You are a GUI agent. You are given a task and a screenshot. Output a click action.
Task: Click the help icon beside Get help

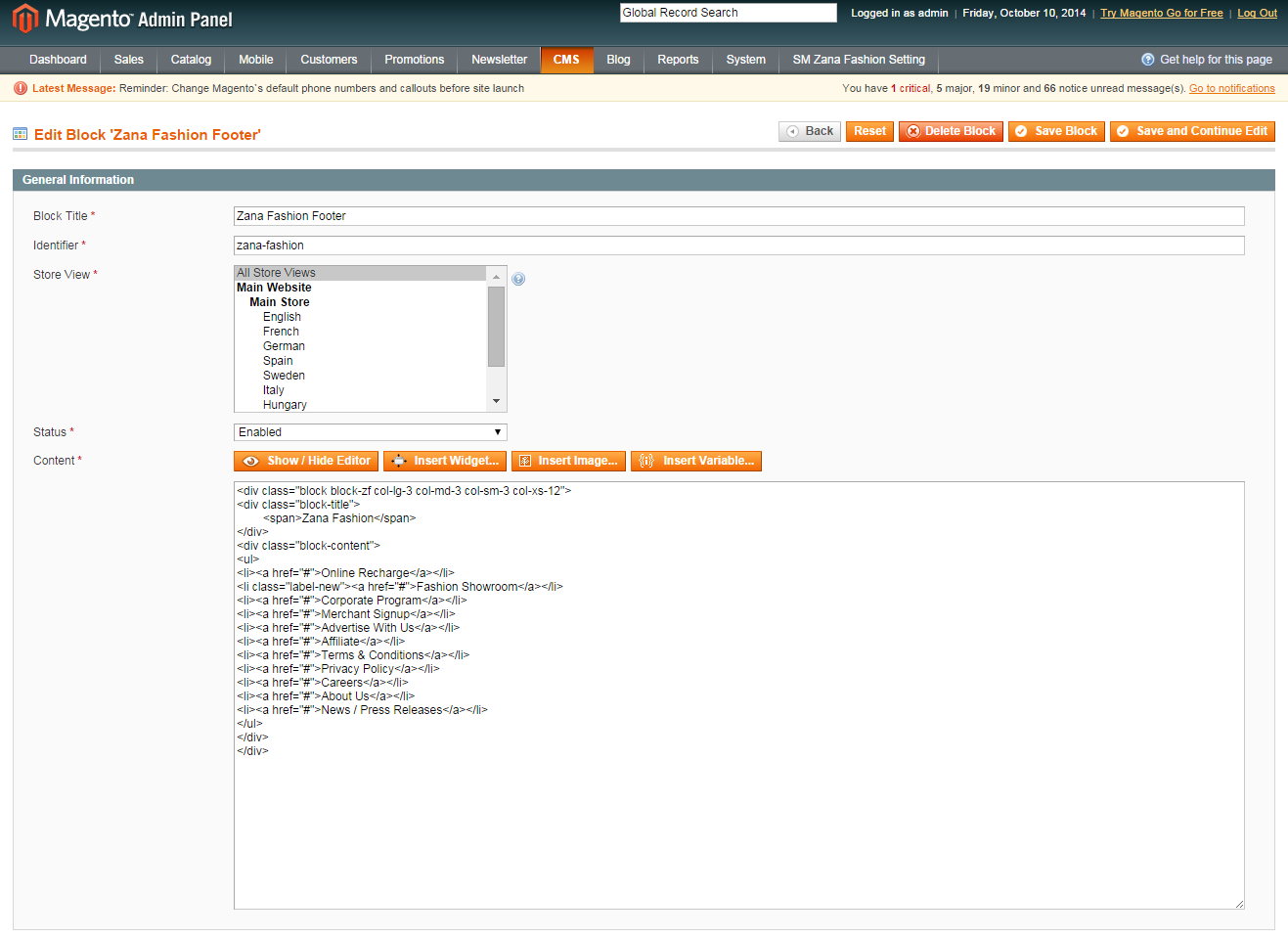pyautogui.click(x=1148, y=60)
